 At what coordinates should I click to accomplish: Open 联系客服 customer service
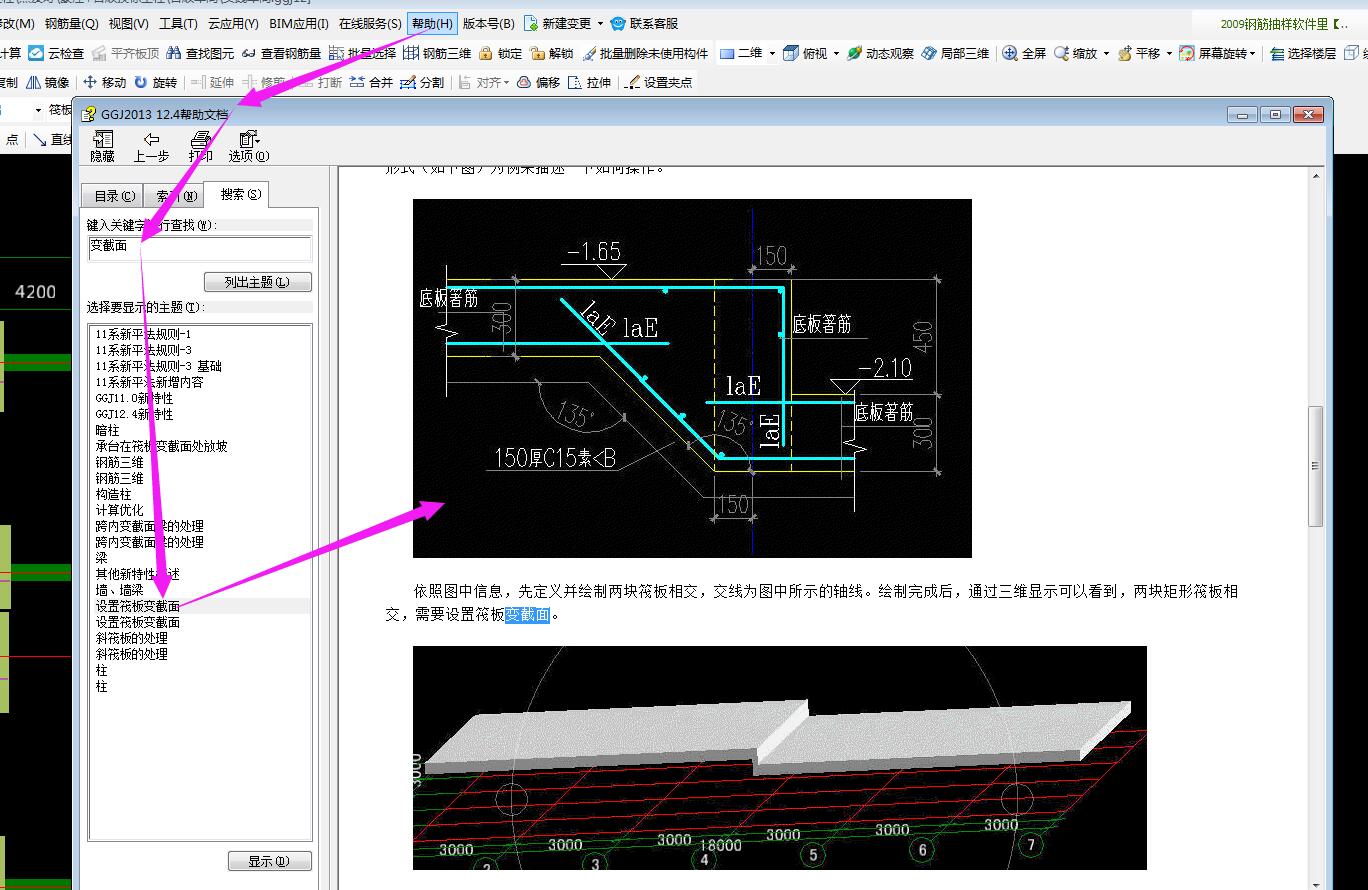click(644, 24)
